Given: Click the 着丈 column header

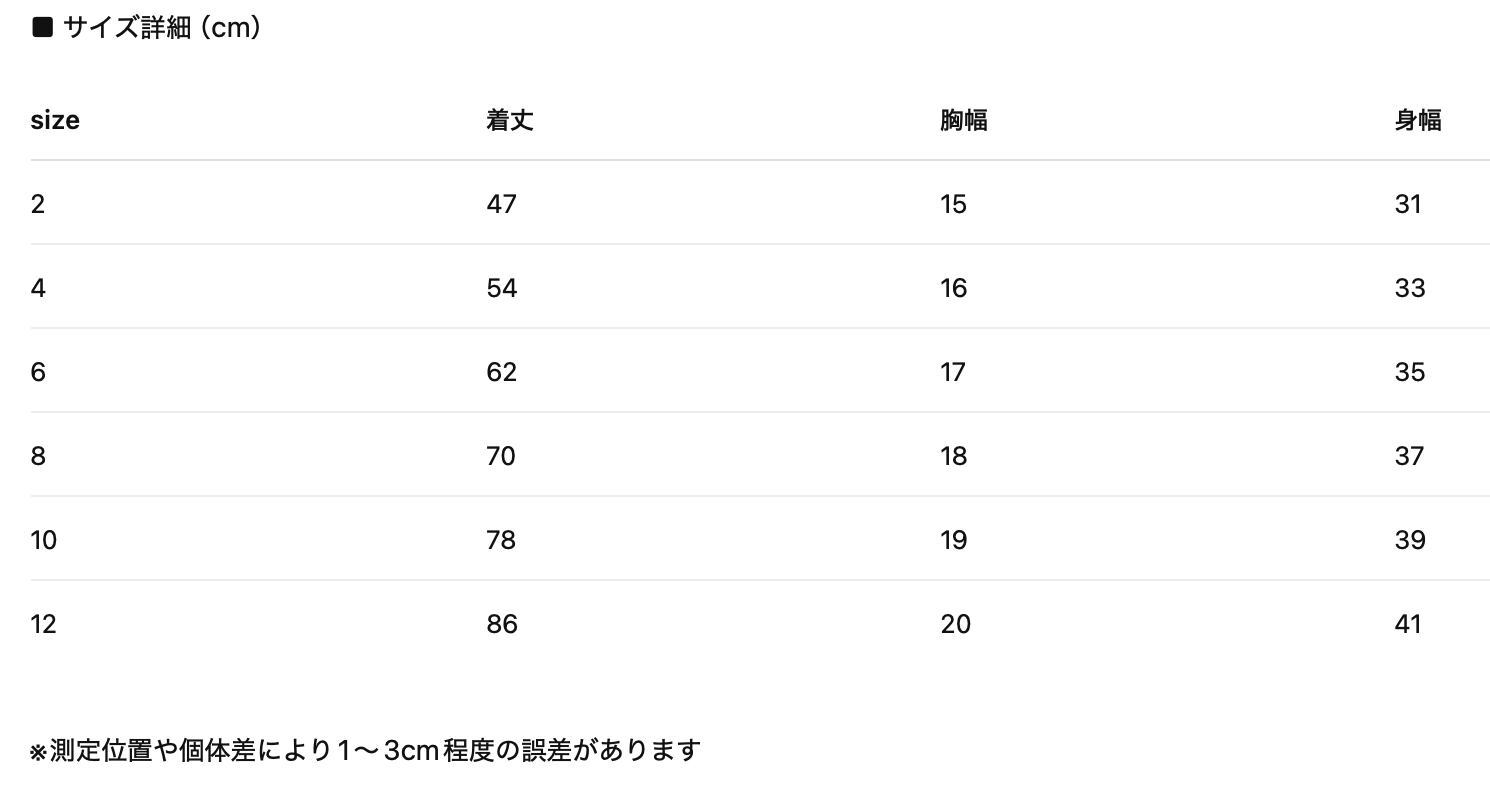Looking at the screenshot, I should (x=510, y=120).
